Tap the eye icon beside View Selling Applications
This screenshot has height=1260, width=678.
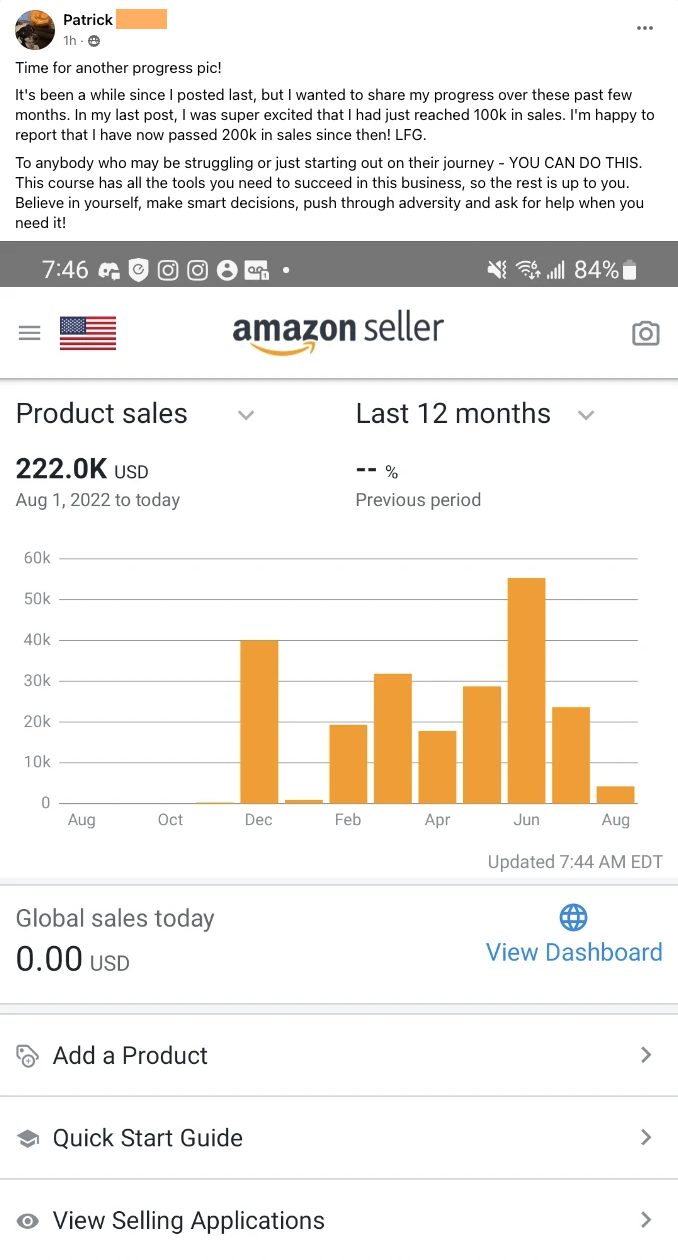pyautogui.click(x=28, y=1221)
